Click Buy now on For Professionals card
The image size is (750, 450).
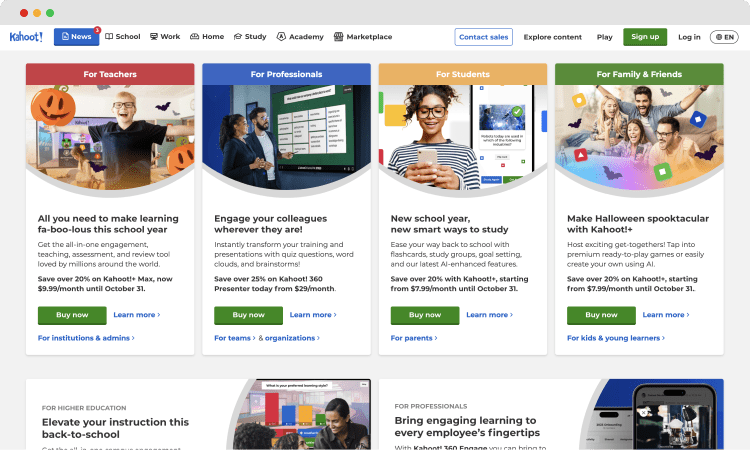tap(249, 315)
